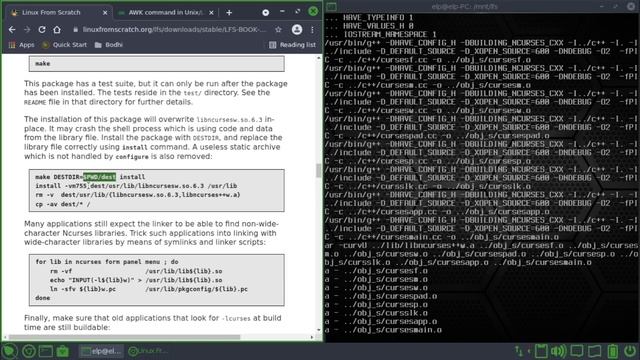Click page scroll down arrow
640x360 pixels.
319,330
